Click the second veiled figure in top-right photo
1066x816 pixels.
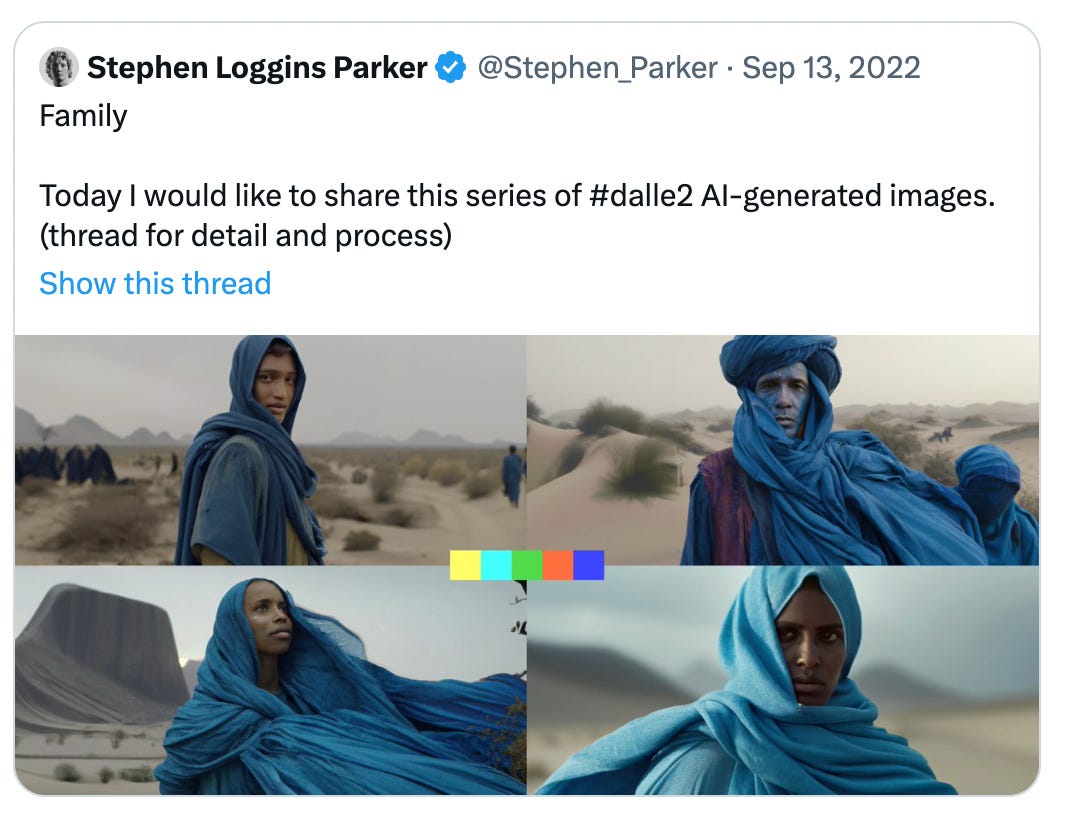pos(995,503)
